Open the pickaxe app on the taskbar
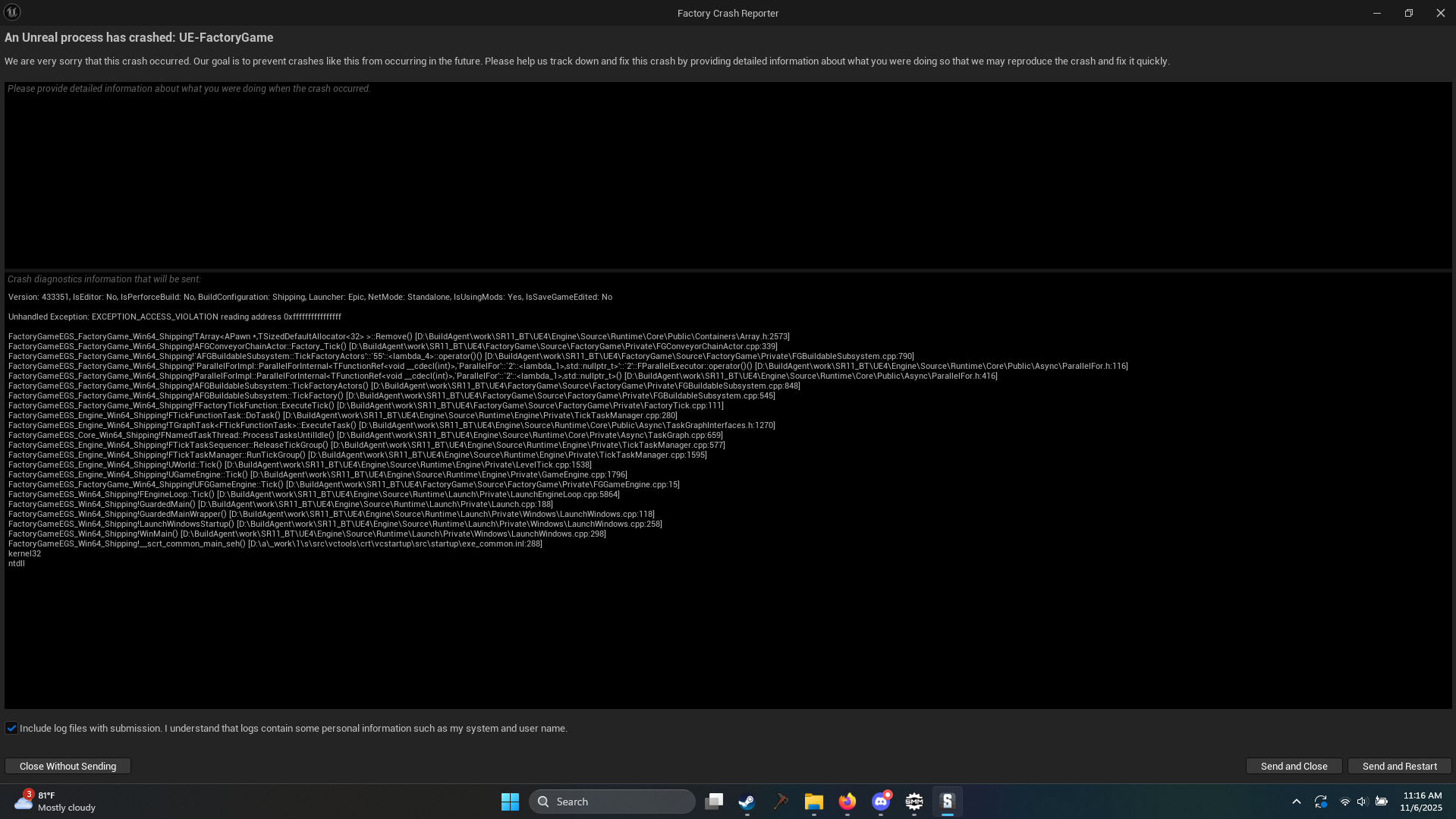This screenshot has width=1456, height=819. click(x=780, y=802)
